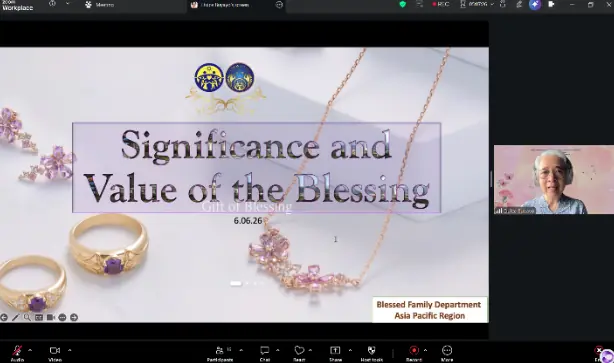Expand the Video options arrow
Image resolution: width=614 pixels, height=363 pixels.
(x=69, y=350)
